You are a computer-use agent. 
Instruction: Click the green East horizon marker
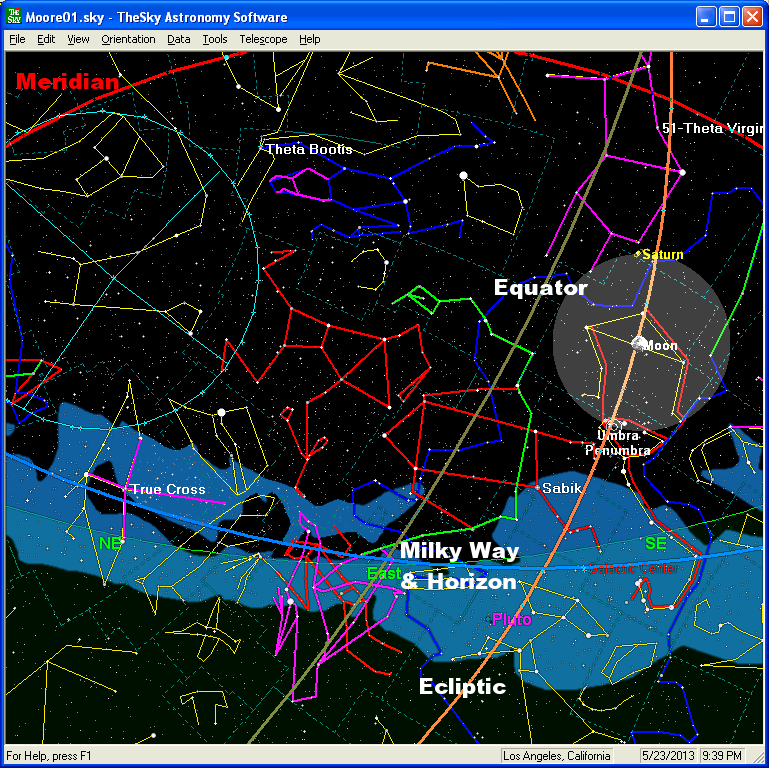383,574
